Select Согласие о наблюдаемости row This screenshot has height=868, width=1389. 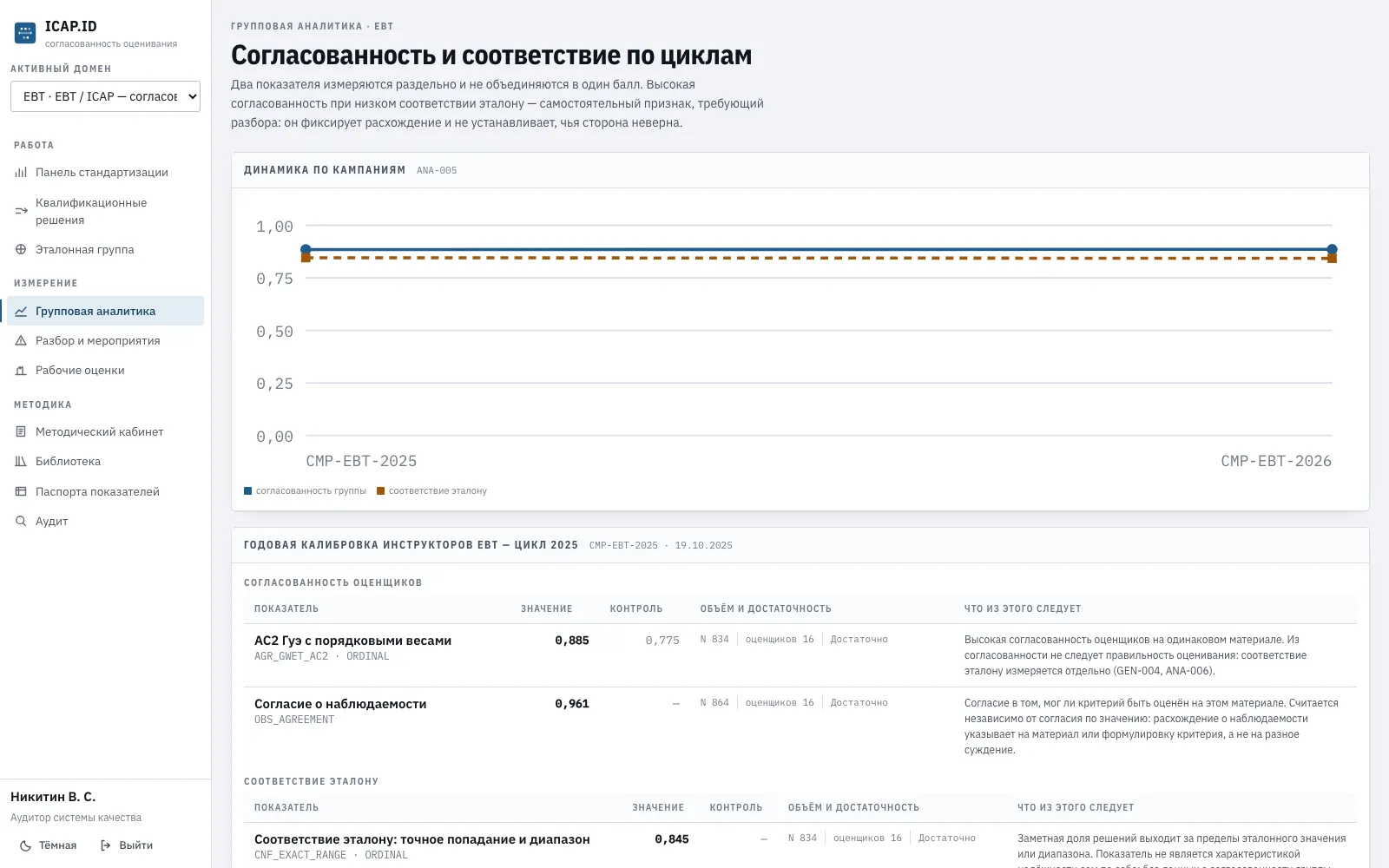click(x=800, y=727)
